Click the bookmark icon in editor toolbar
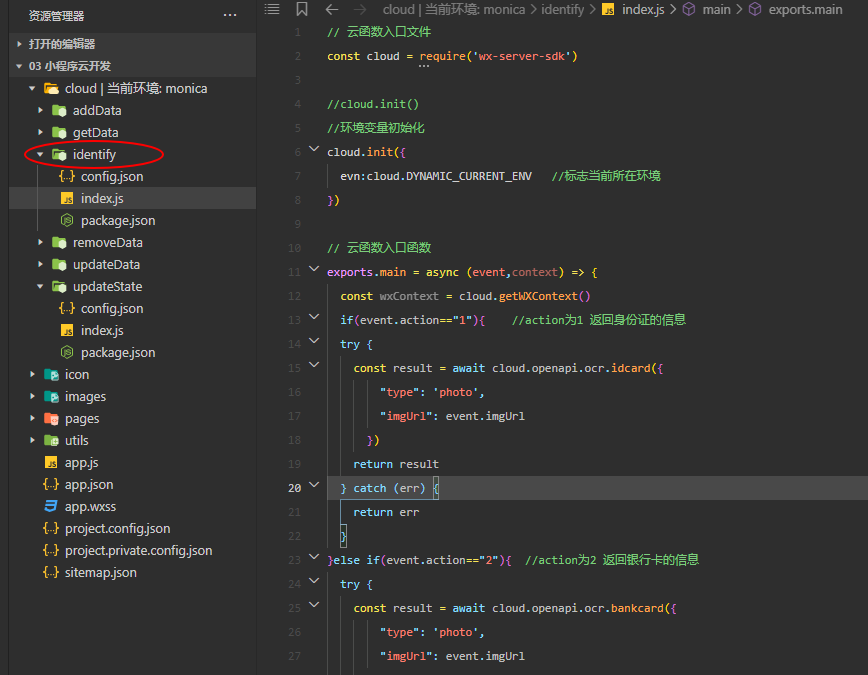The width and height of the screenshot is (868, 675). pos(302,9)
